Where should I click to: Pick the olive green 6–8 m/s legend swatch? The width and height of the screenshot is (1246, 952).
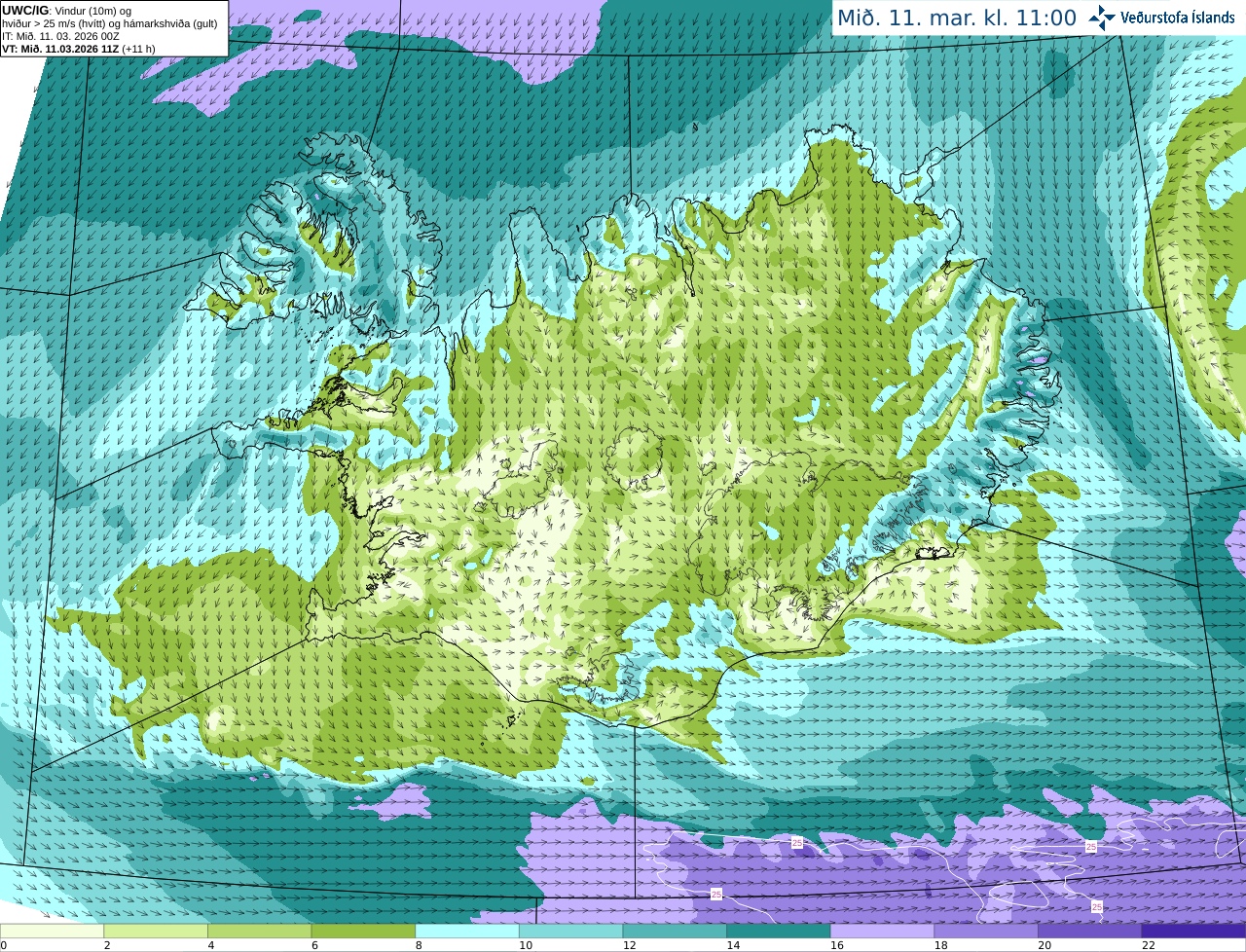pos(363,931)
